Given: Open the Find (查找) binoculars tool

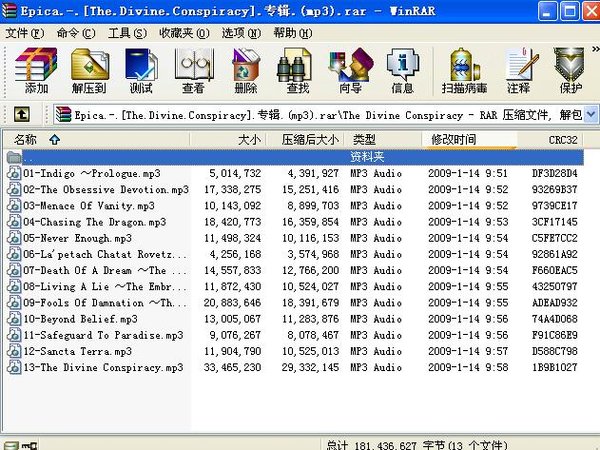Looking at the screenshot, I should pyautogui.click(x=297, y=70).
